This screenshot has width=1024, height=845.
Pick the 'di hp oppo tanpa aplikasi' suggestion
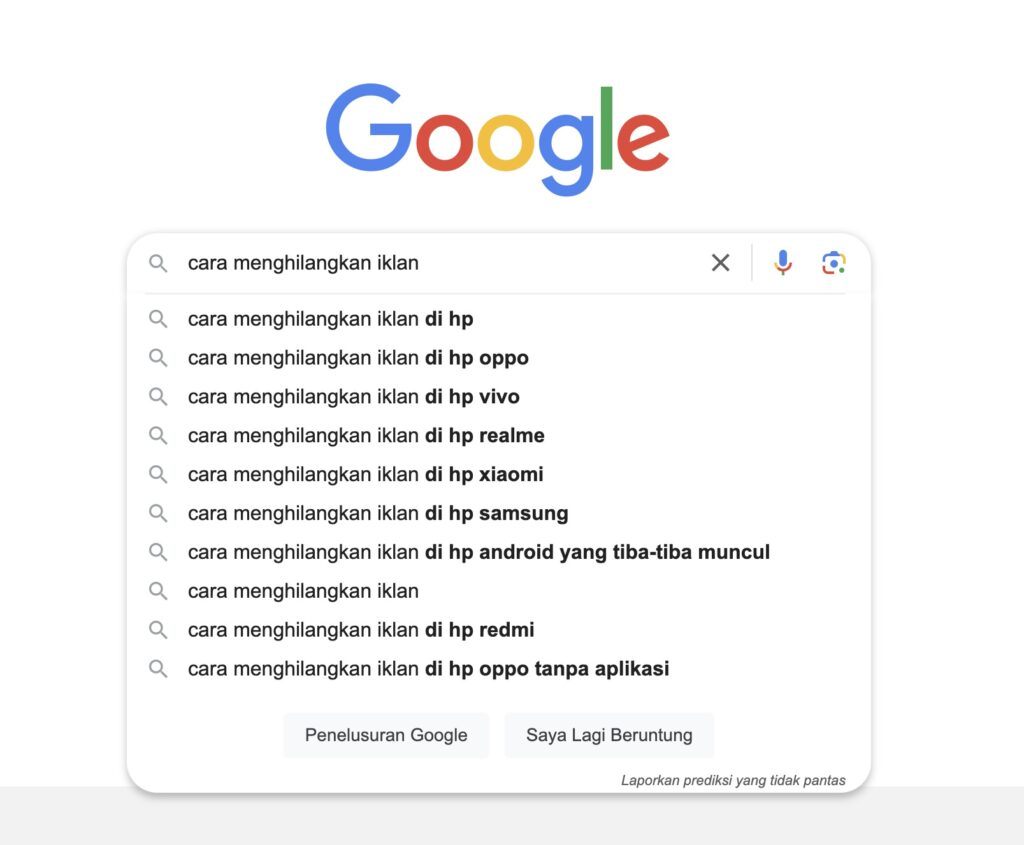428,668
